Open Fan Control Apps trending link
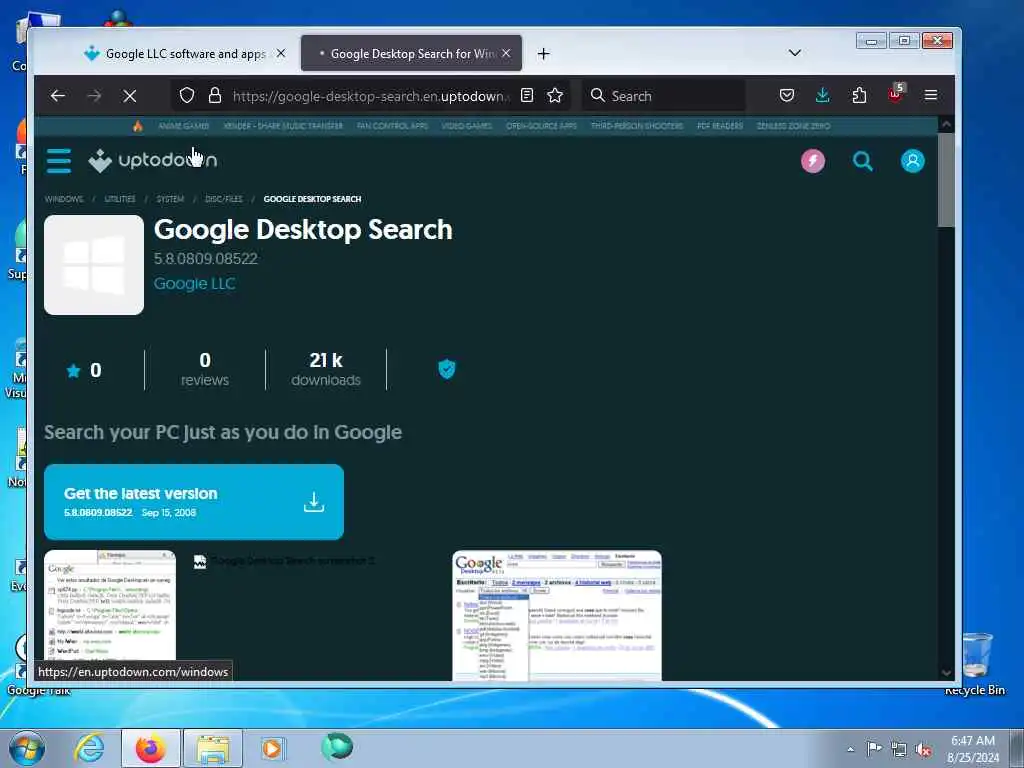This screenshot has width=1024, height=768. coord(392,126)
